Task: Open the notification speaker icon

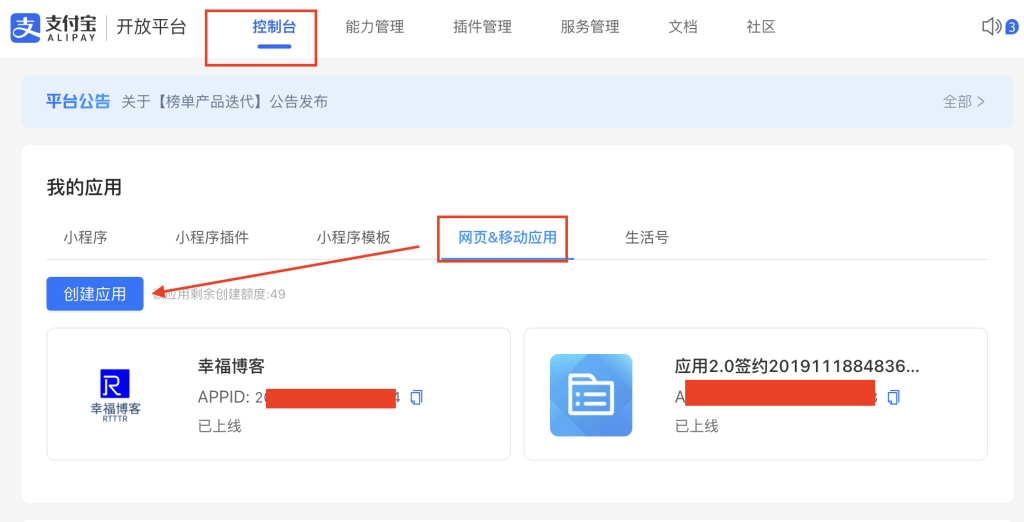Action: [x=991, y=27]
